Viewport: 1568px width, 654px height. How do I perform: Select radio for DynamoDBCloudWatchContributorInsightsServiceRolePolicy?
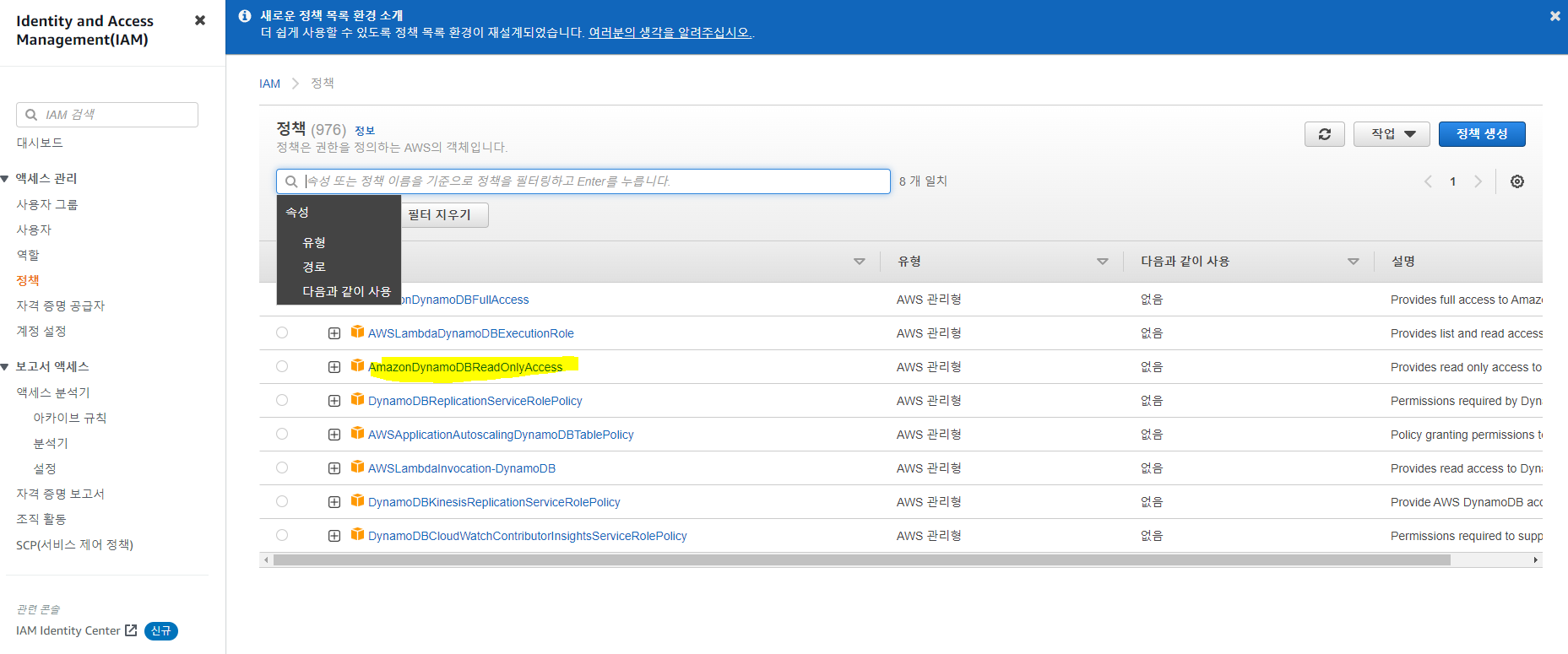point(282,535)
